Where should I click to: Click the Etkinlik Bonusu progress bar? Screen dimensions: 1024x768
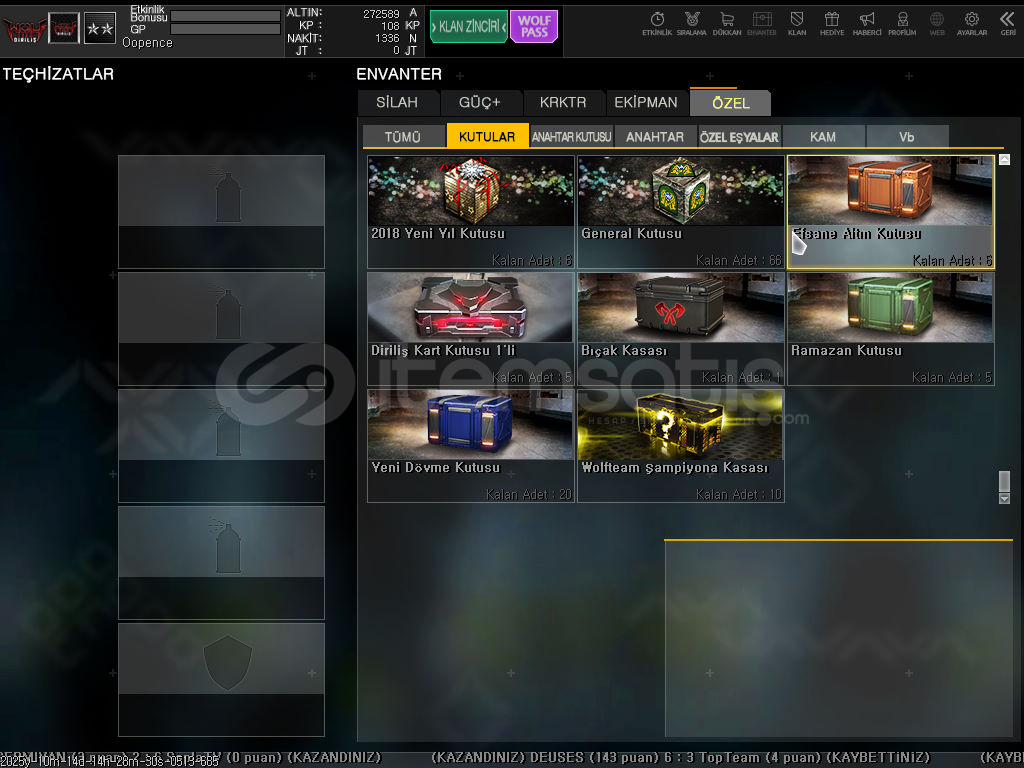click(225, 15)
